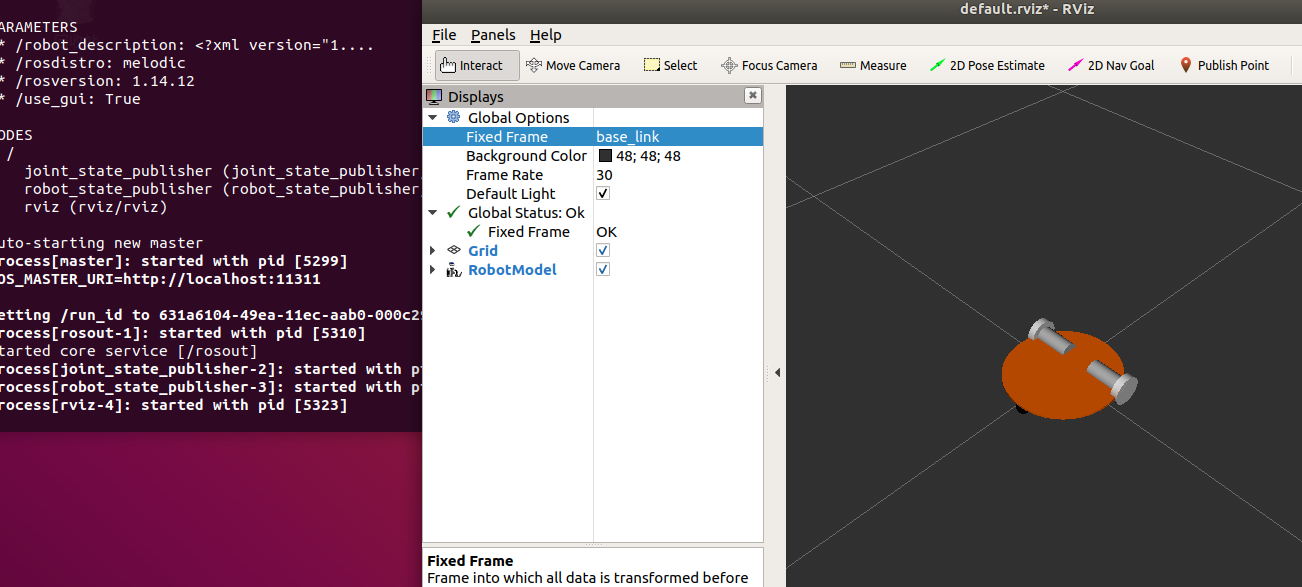
Task: Toggle Grid display visibility
Action: coord(602,250)
